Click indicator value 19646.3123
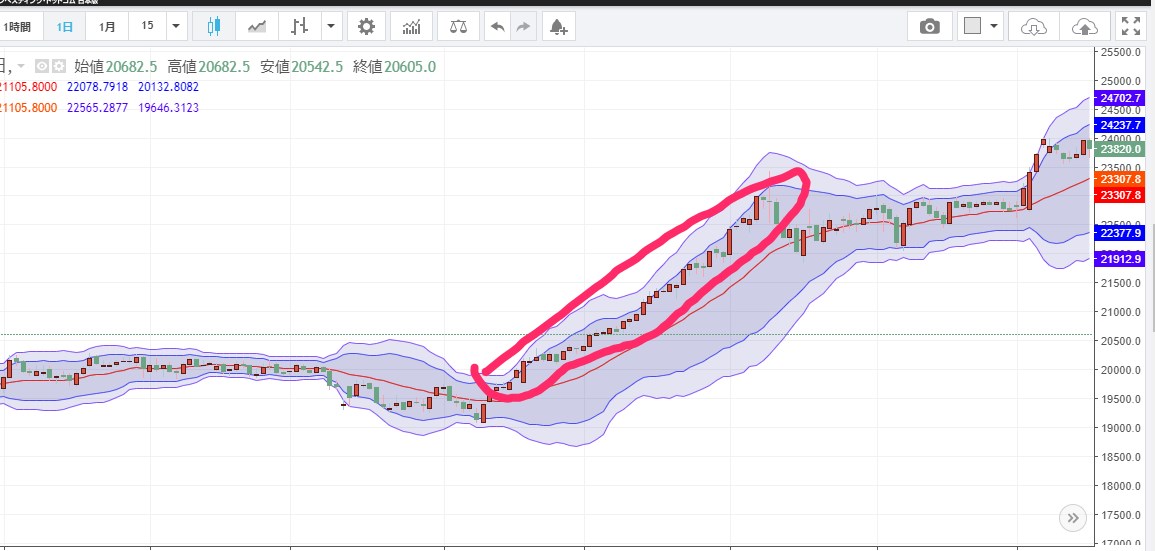The image size is (1155, 551). (x=168, y=108)
